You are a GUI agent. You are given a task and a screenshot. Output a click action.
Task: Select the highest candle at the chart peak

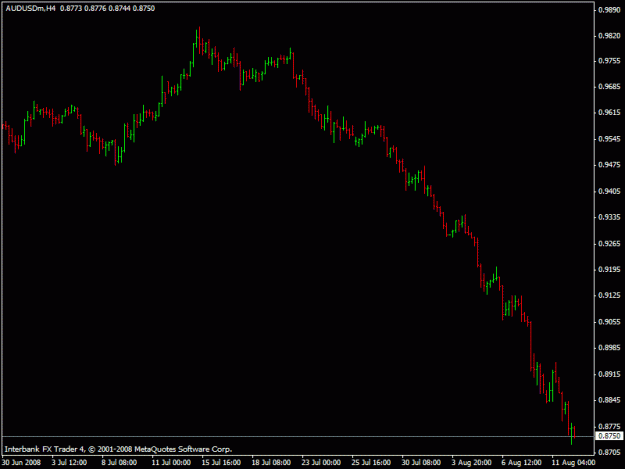199,42
